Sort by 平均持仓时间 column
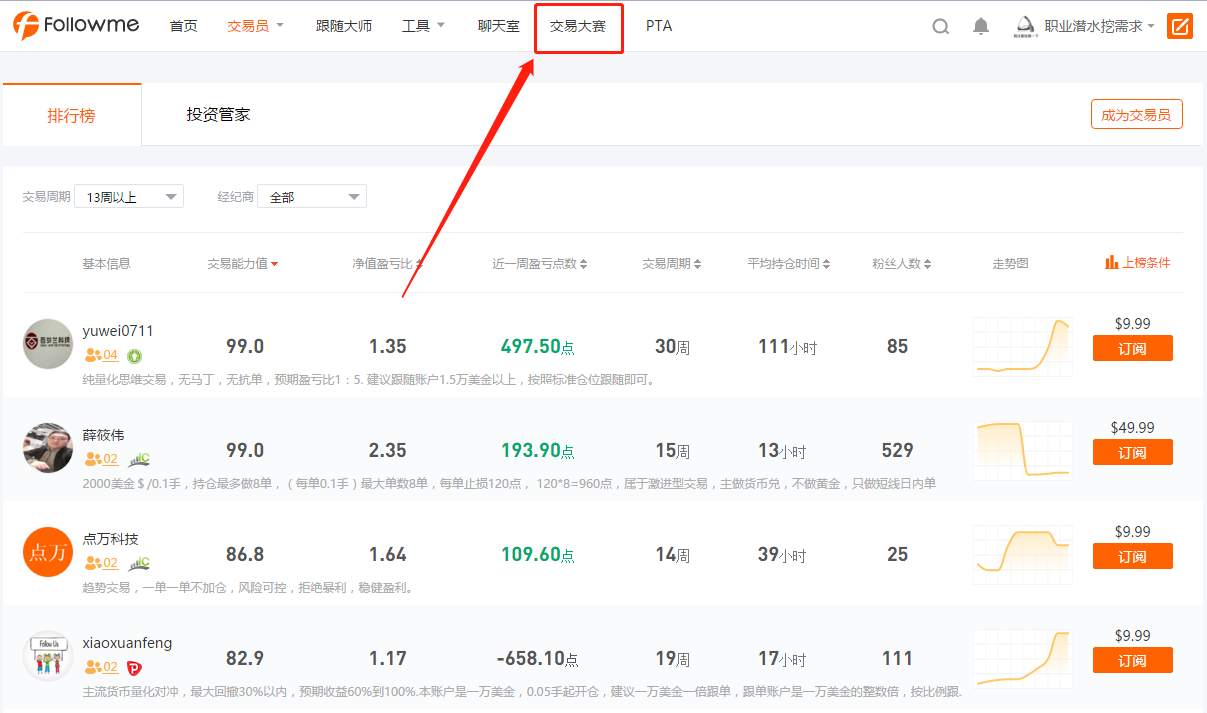This screenshot has height=713, width=1207. 790,264
